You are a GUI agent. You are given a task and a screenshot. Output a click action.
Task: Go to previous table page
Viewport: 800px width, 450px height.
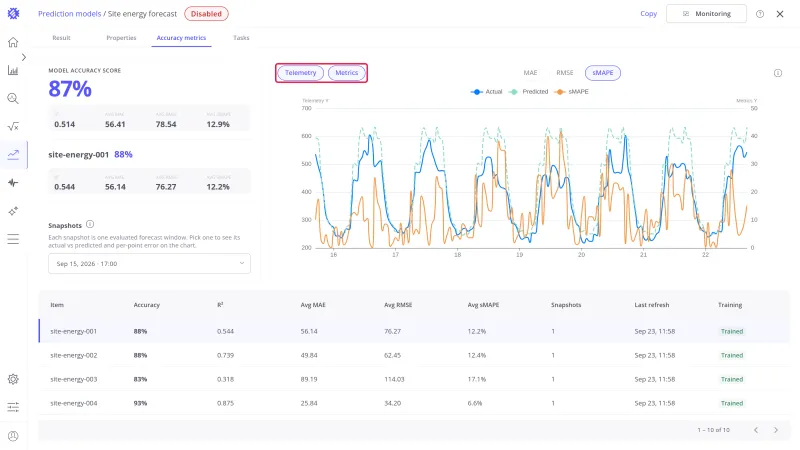pyautogui.click(x=756, y=430)
